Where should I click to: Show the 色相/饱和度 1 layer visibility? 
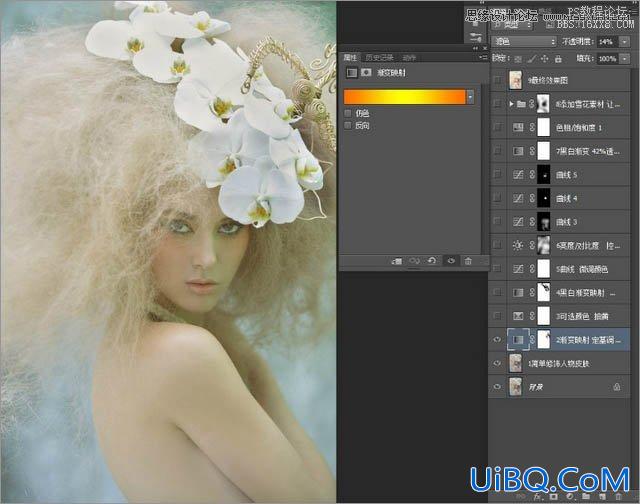pos(497,127)
